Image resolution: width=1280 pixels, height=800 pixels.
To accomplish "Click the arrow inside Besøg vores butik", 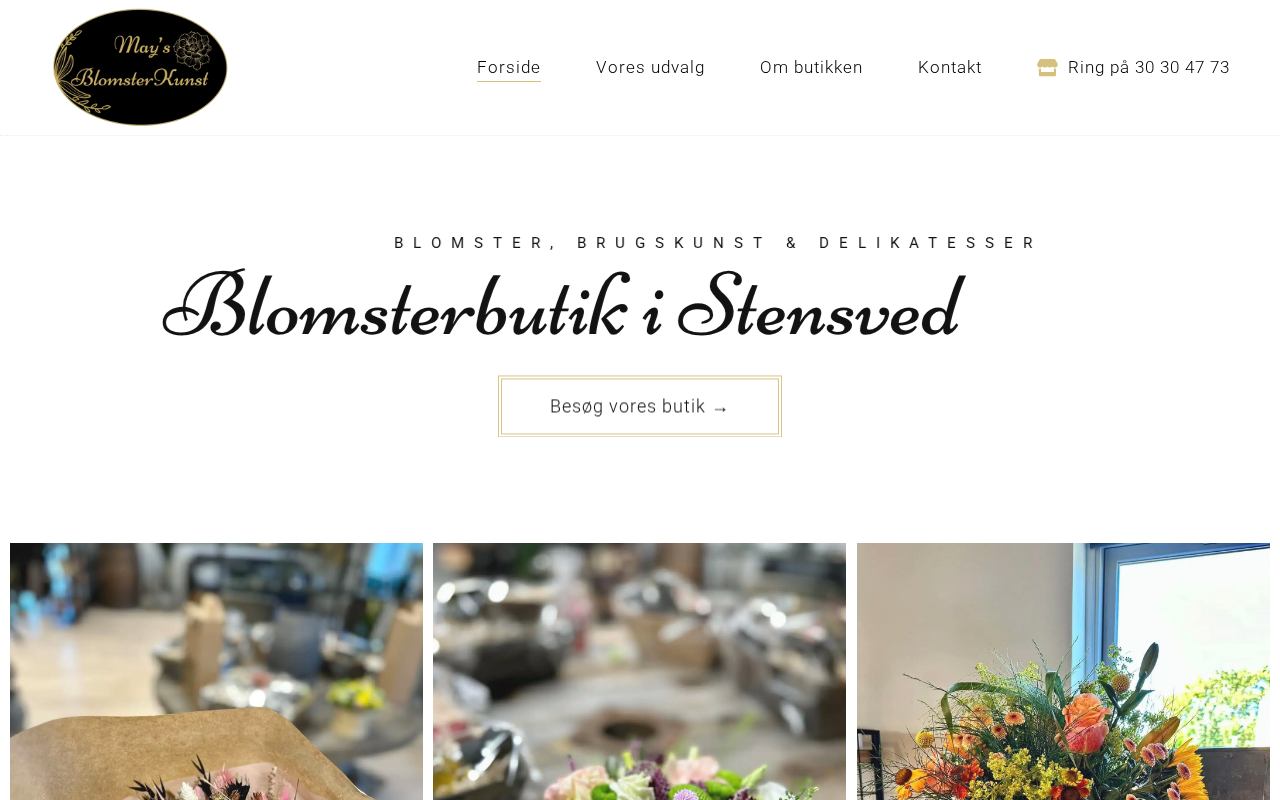I will point(720,408).
